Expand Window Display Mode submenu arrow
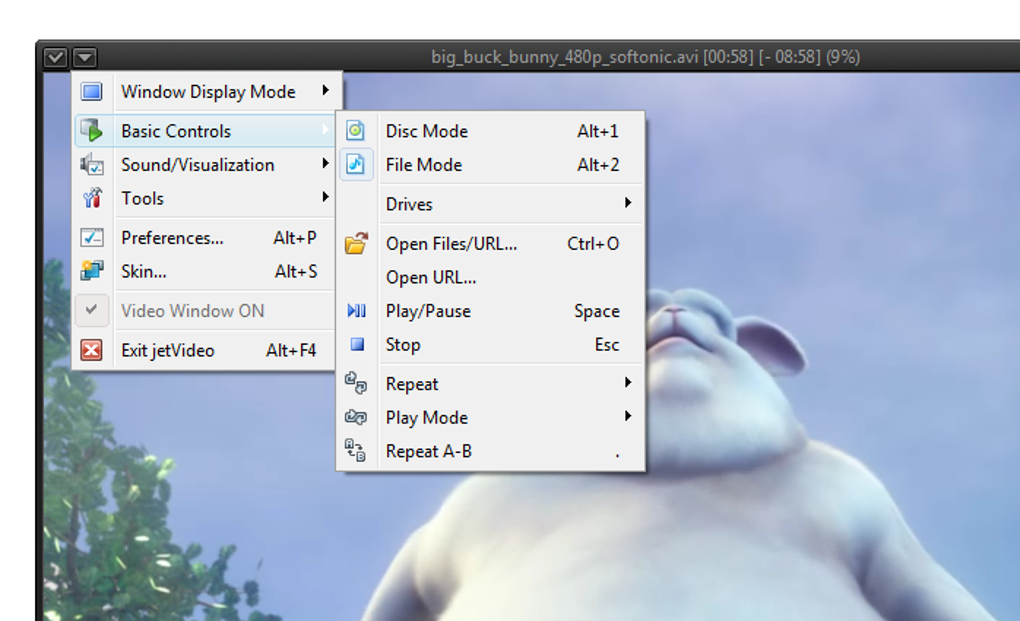The image size is (1020, 621). click(x=325, y=90)
